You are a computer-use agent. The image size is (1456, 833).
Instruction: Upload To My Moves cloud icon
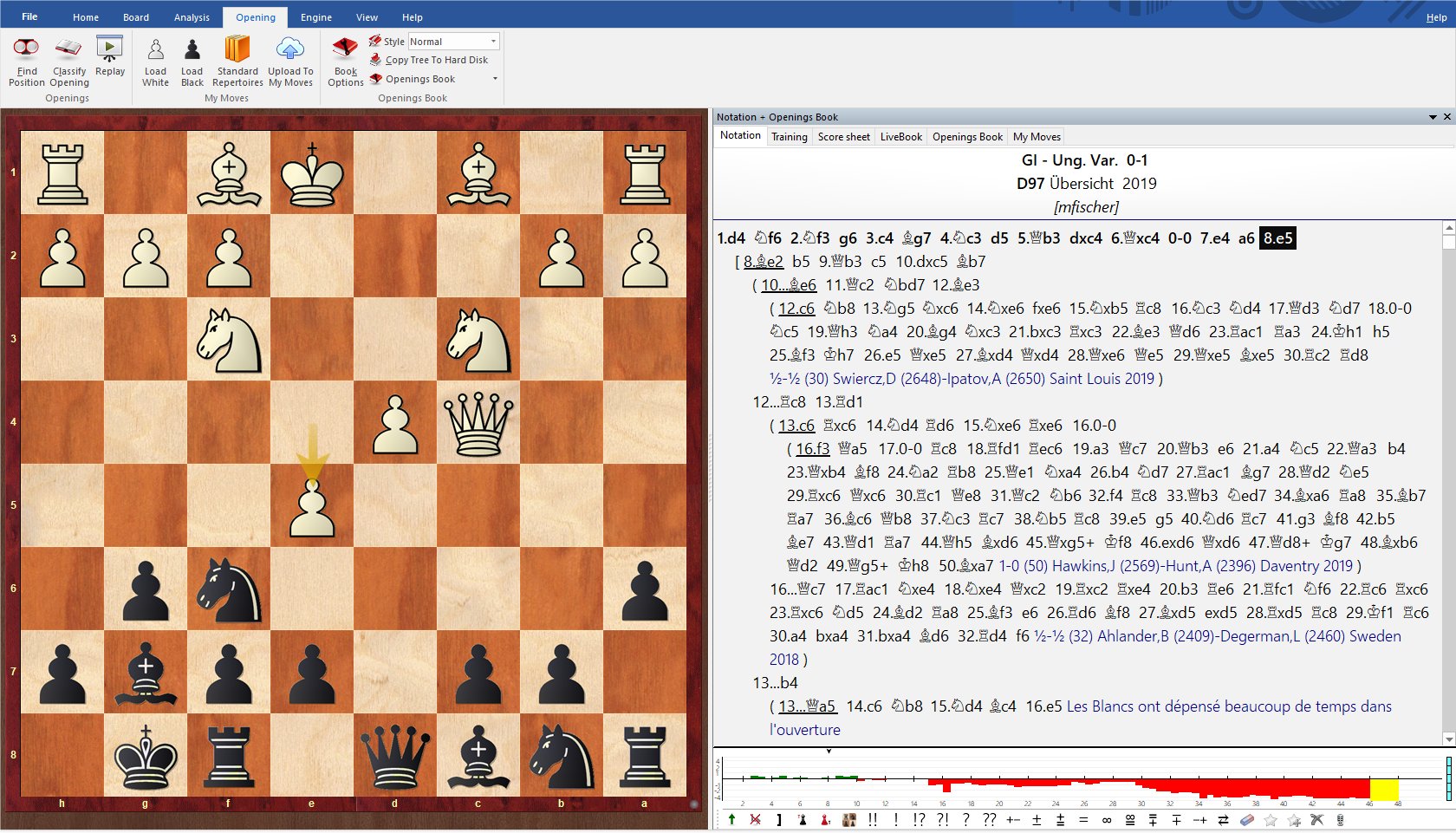tap(290, 49)
